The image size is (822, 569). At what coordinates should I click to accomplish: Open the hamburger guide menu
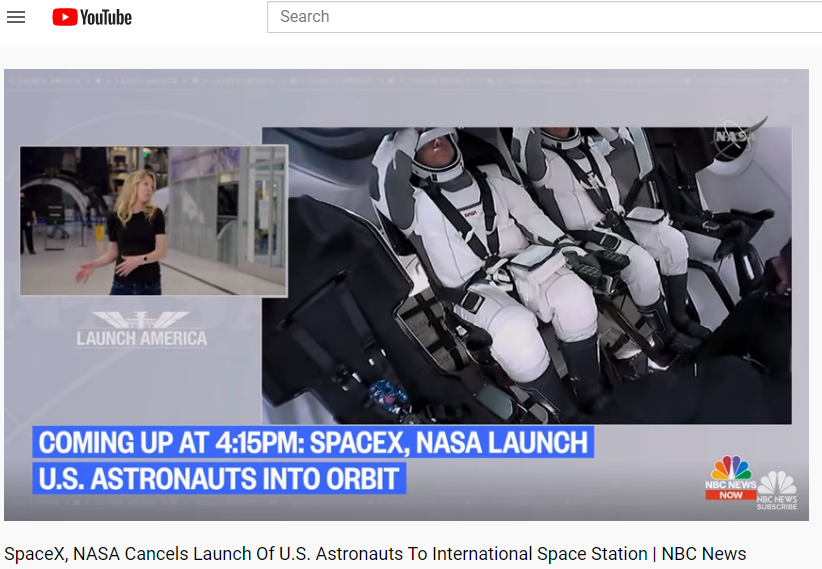click(16, 17)
